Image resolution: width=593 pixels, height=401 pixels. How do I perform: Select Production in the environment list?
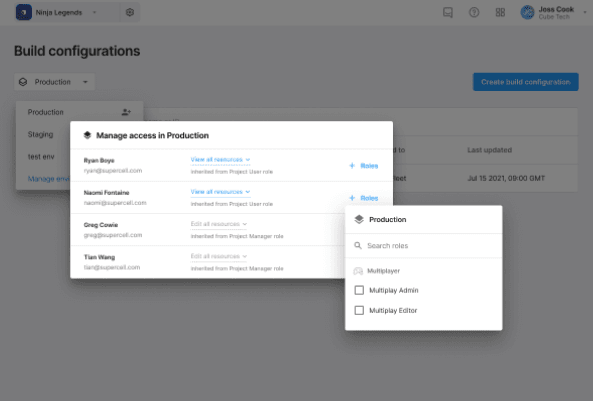click(45, 112)
